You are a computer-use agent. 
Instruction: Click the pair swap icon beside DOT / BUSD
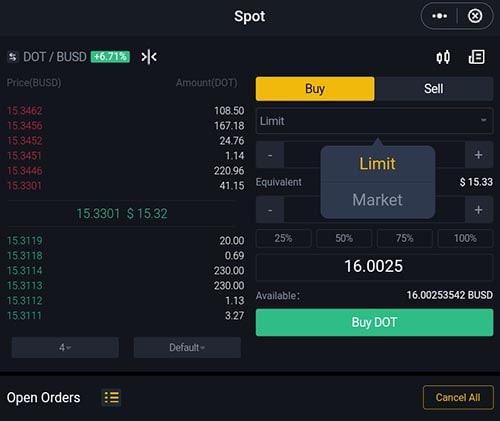(x=13, y=57)
